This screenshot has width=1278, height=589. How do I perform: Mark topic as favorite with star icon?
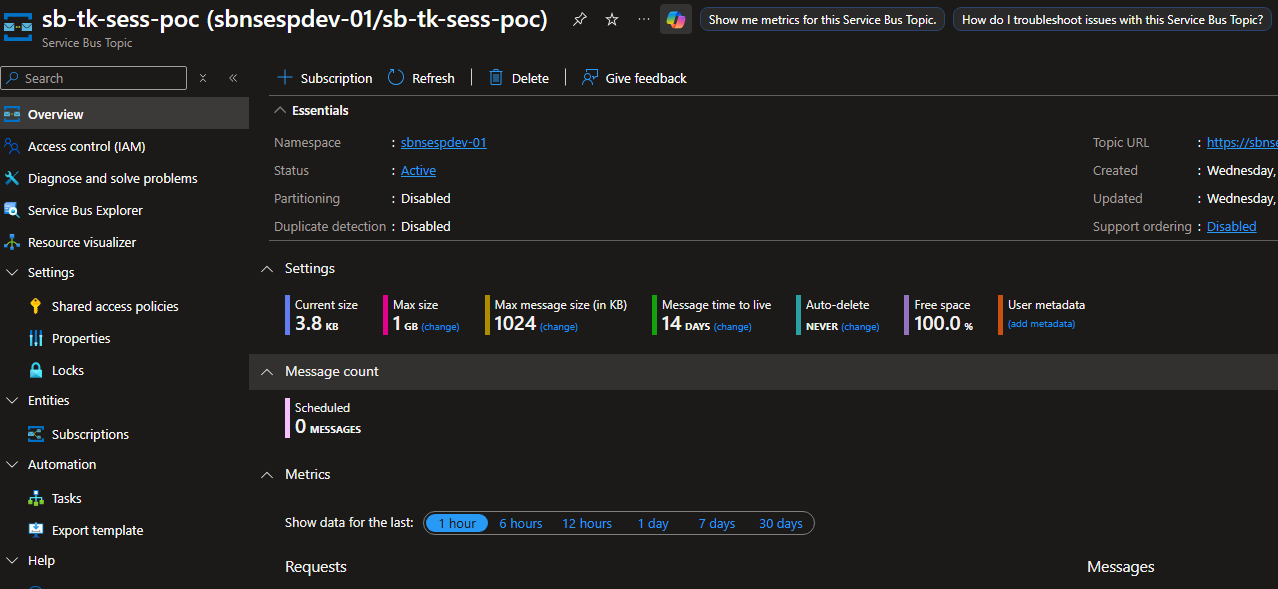click(612, 20)
